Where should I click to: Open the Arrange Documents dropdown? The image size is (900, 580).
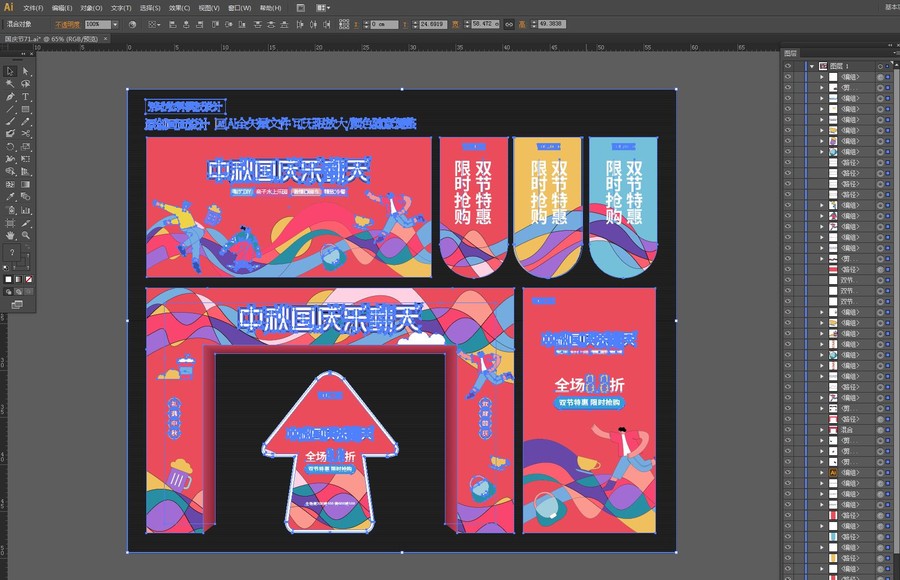(323, 8)
